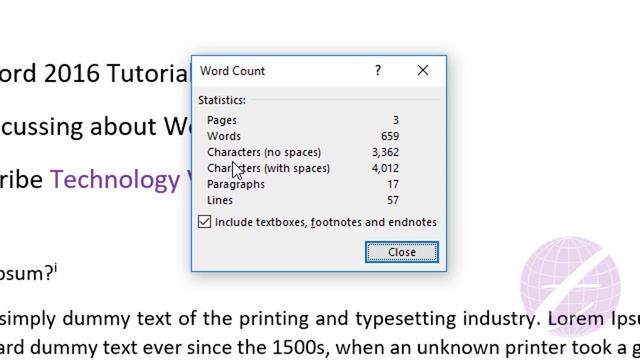Click the Word Count dialog title
The width and height of the screenshot is (640, 360).
coord(232,71)
